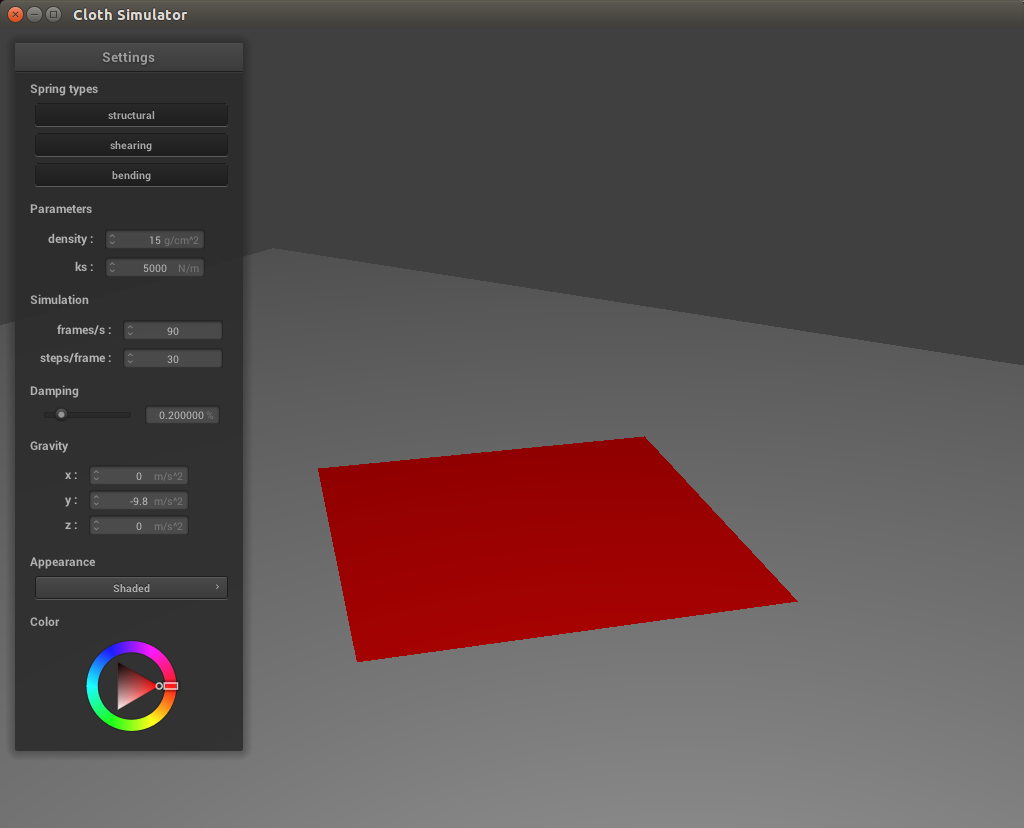Toggle the shearing spring type button
The image size is (1024, 828).
click(131, 145)
